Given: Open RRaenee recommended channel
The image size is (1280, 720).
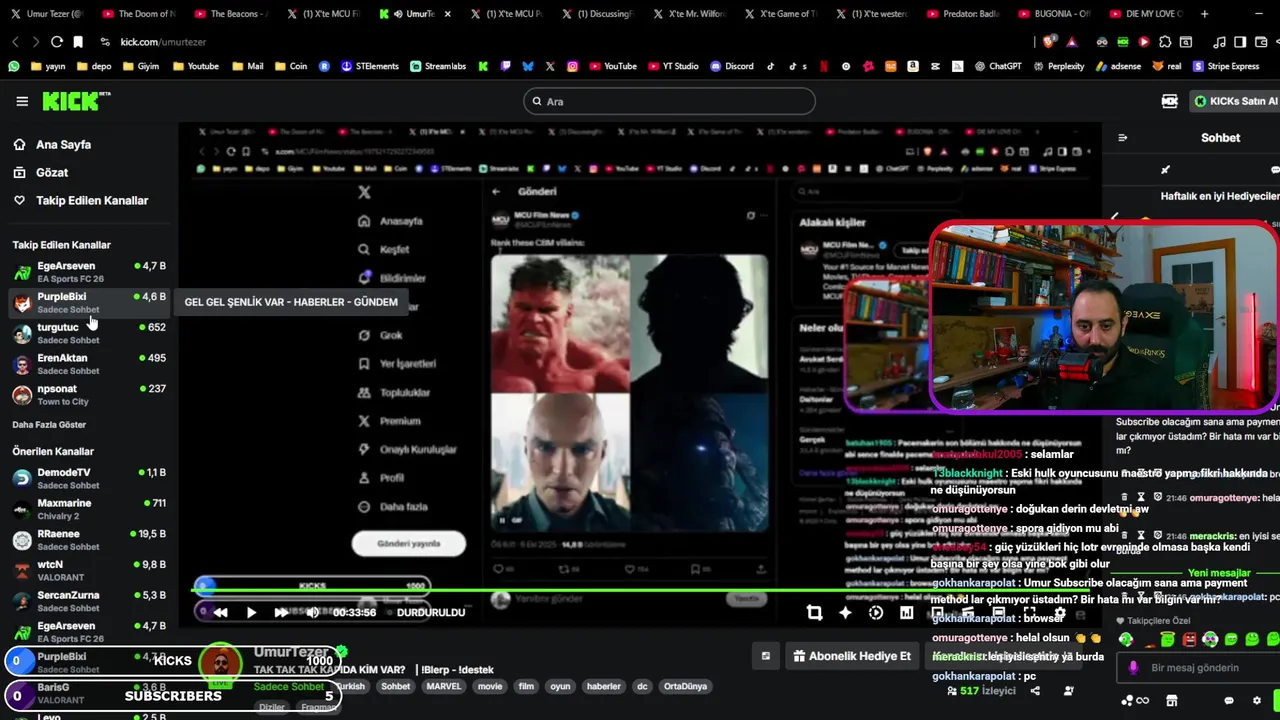Looking at the screenshot, I should click(88, 540).
